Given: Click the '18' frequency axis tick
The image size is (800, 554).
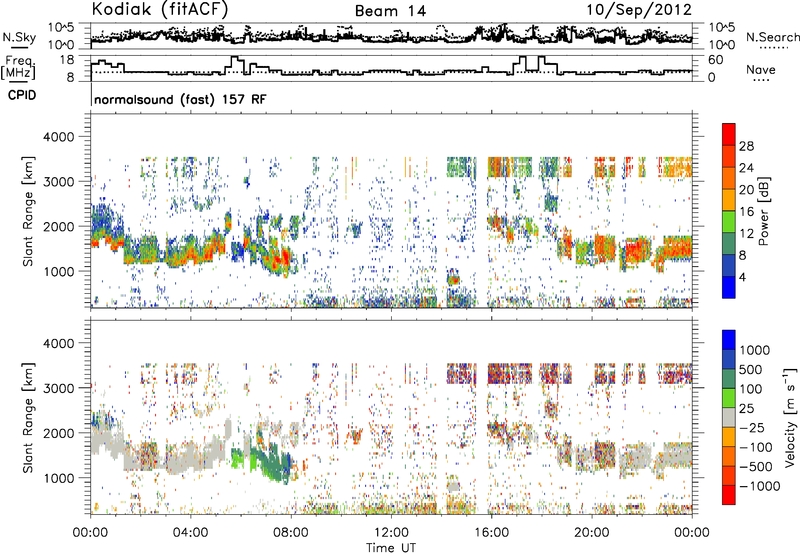Looking at the screenshot, I should (66, 59).
